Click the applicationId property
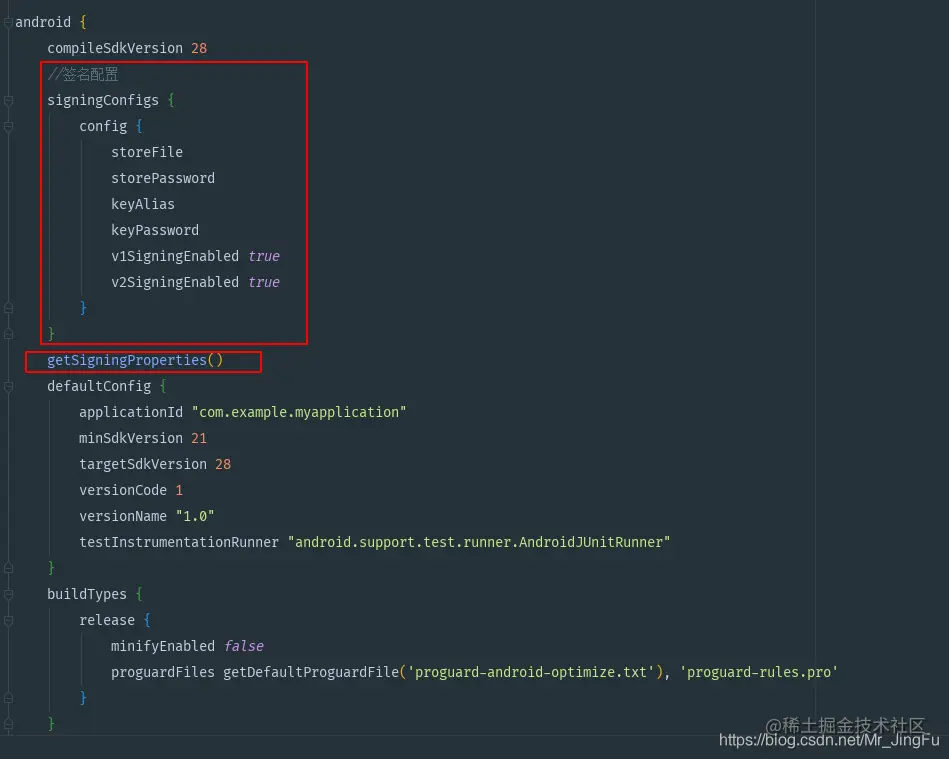 pyautogui.click(x=131, y=413)
